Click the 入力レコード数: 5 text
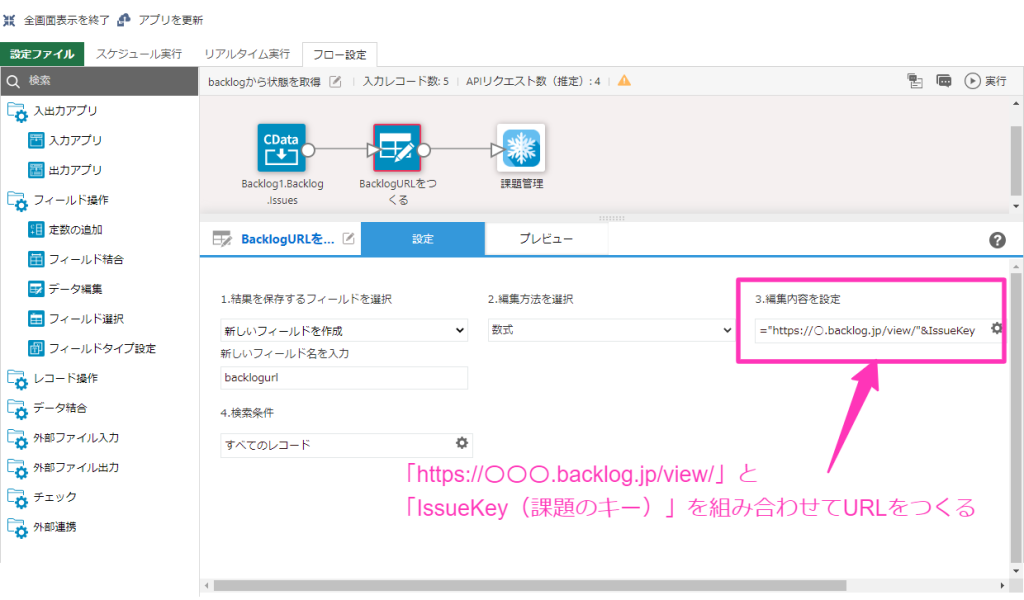The height and width of the screenshot is (600, 1024). pos(406,82)
